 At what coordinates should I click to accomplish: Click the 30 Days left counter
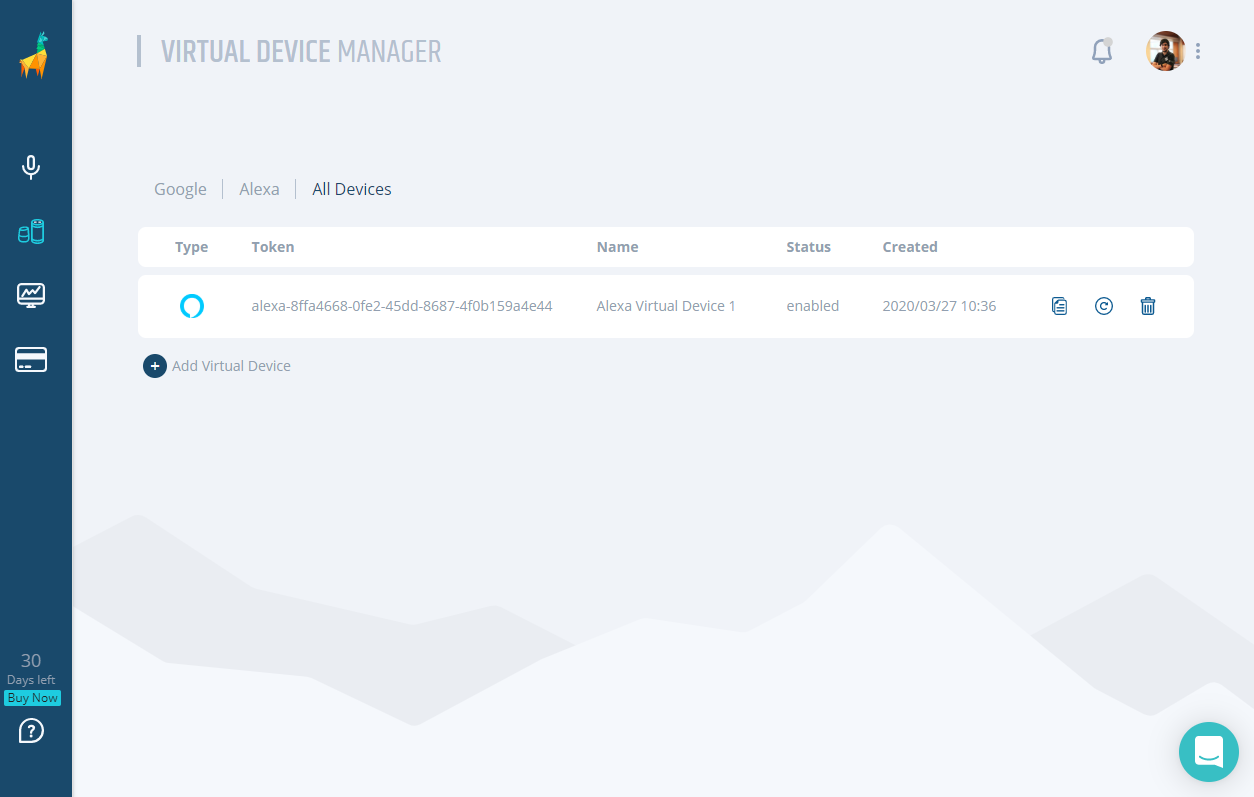(31, 669)
